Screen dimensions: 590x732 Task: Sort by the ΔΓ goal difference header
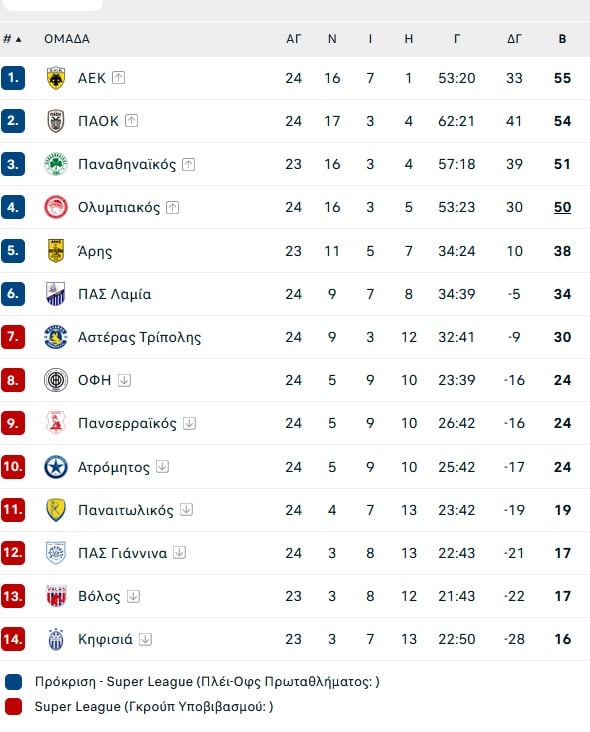click(514, 39)
